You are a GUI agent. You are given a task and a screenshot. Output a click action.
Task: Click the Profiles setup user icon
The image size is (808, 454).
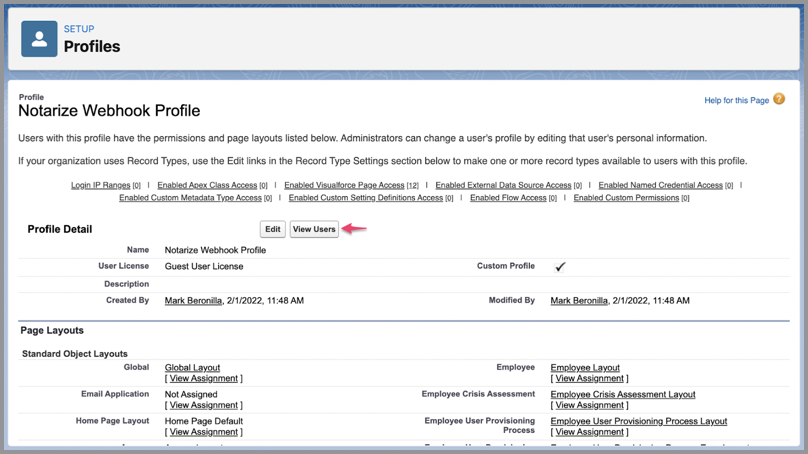[39, 39]
